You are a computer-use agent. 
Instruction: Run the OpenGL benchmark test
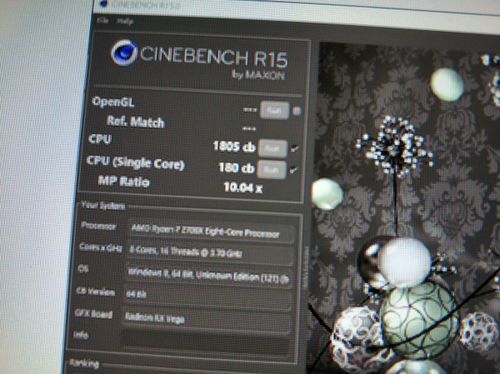click(274, 110)
